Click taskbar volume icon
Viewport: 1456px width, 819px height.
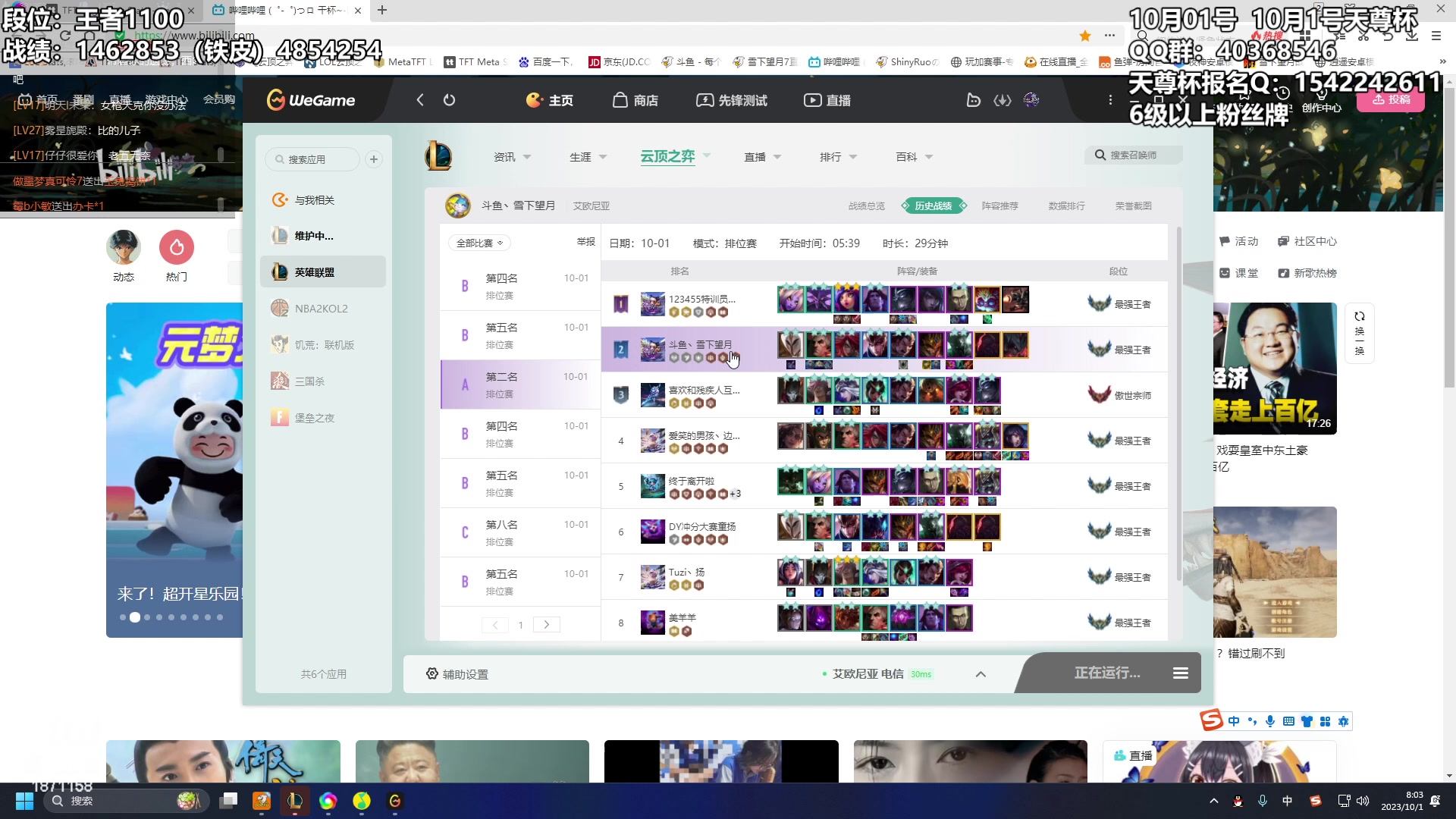pyautogui.click(x=1363, y=801)
